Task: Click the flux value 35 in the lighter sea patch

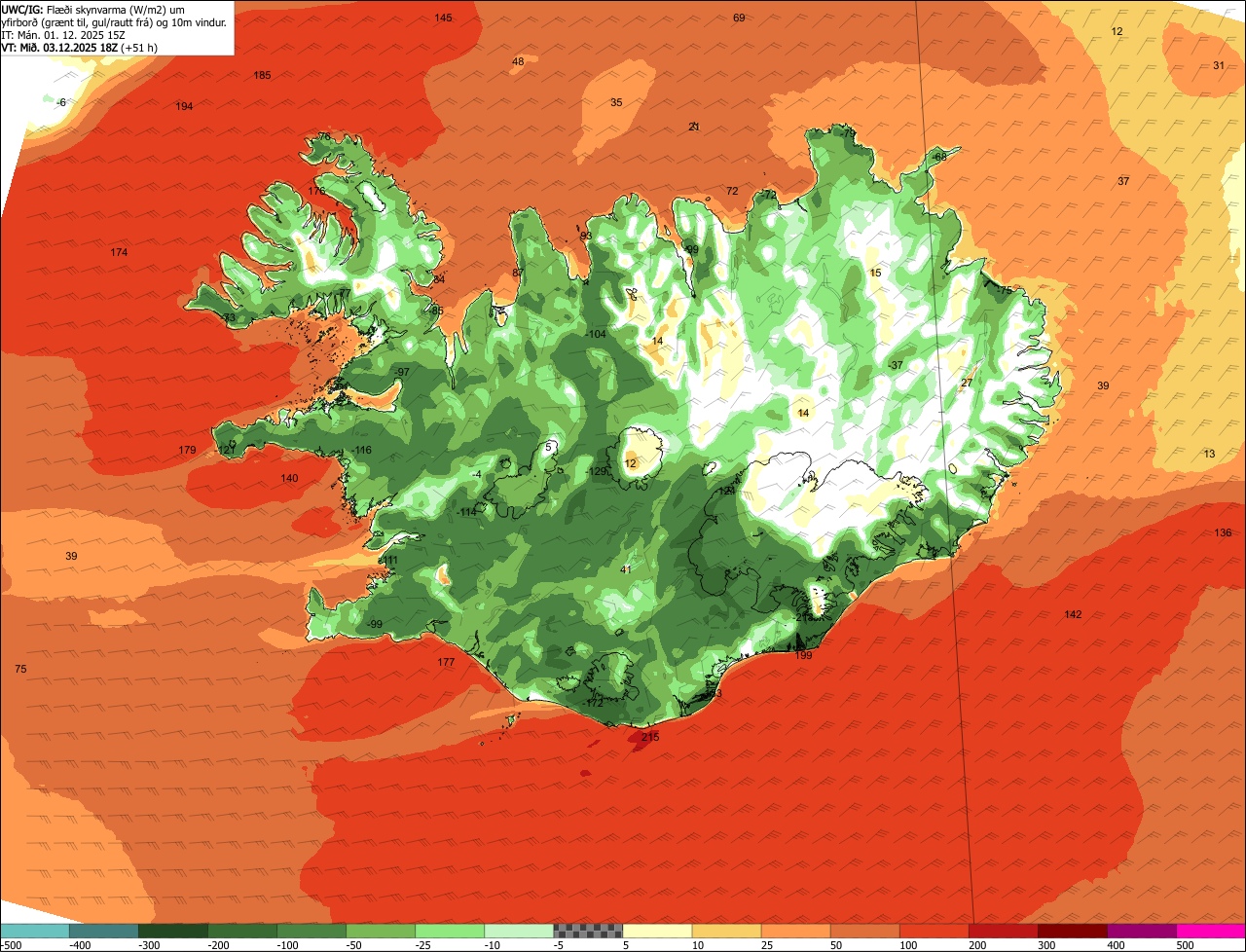Action: coord(616,102)
